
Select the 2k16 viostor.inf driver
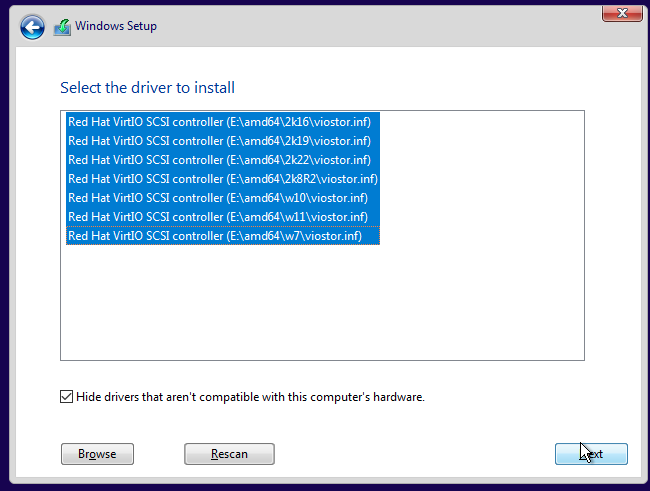click(219, 122)
